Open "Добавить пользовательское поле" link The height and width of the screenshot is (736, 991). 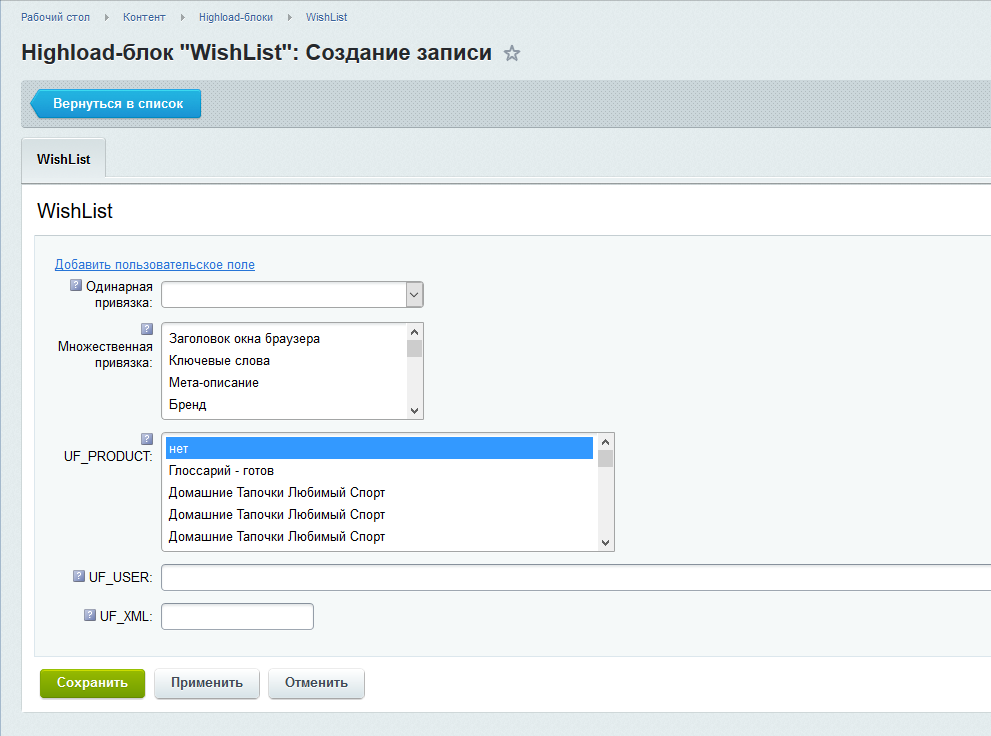click(x=155, y=265)
